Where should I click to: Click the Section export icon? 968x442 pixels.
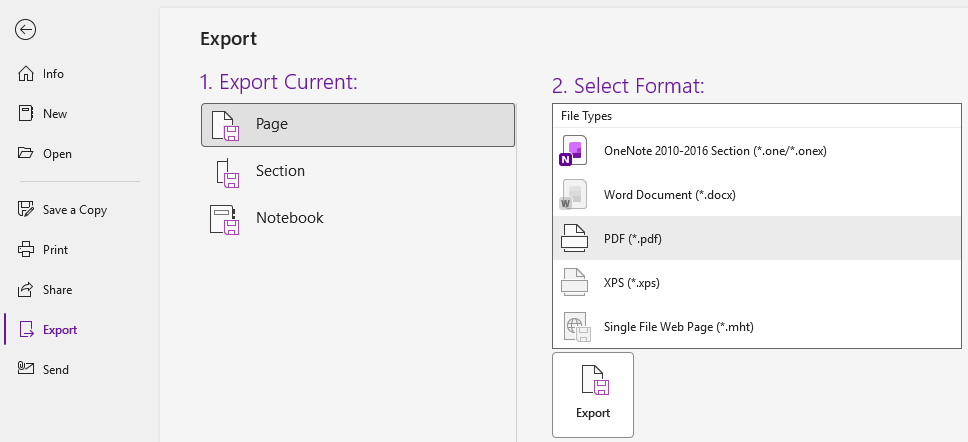227,173
